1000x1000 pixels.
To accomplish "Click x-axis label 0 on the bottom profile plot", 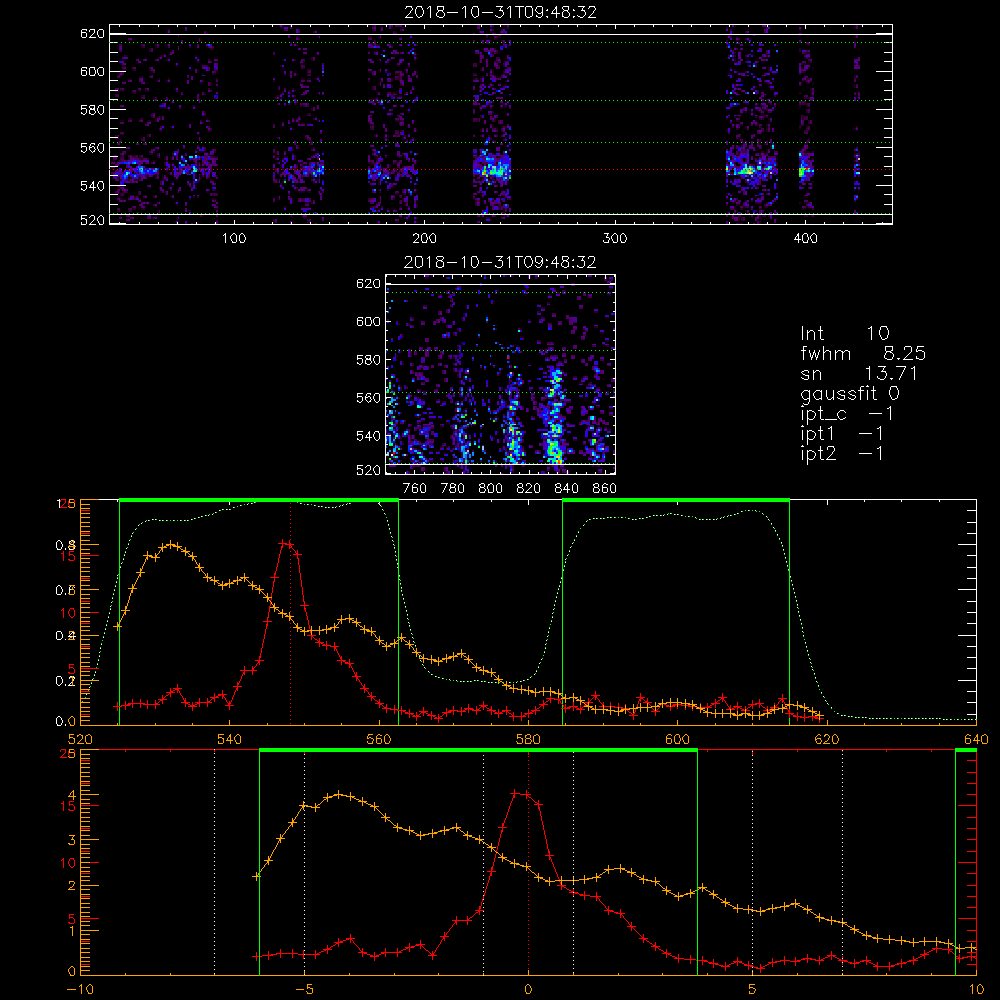I will 528,989.
